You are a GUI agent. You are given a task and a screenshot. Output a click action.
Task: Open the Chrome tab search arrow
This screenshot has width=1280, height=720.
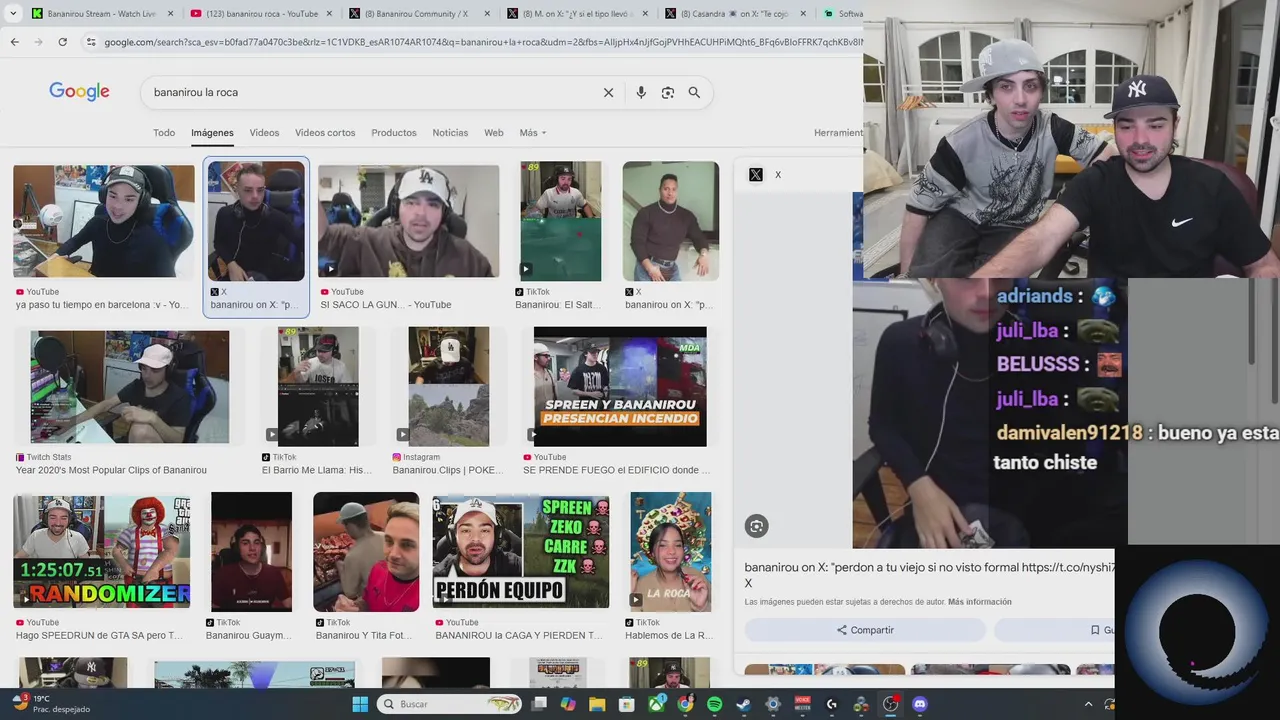[13, 14]
